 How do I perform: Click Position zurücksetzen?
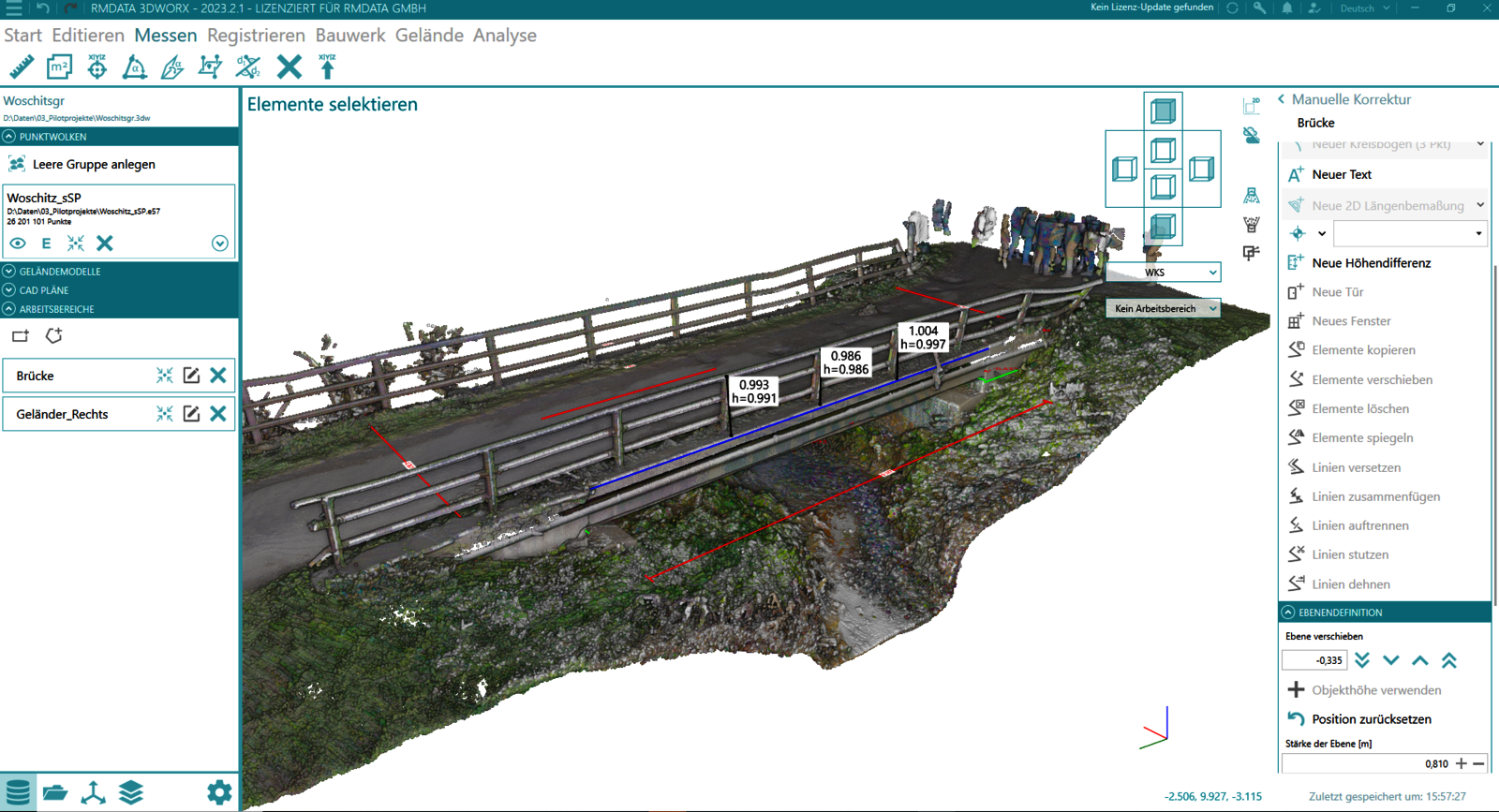coord(1372,719)
